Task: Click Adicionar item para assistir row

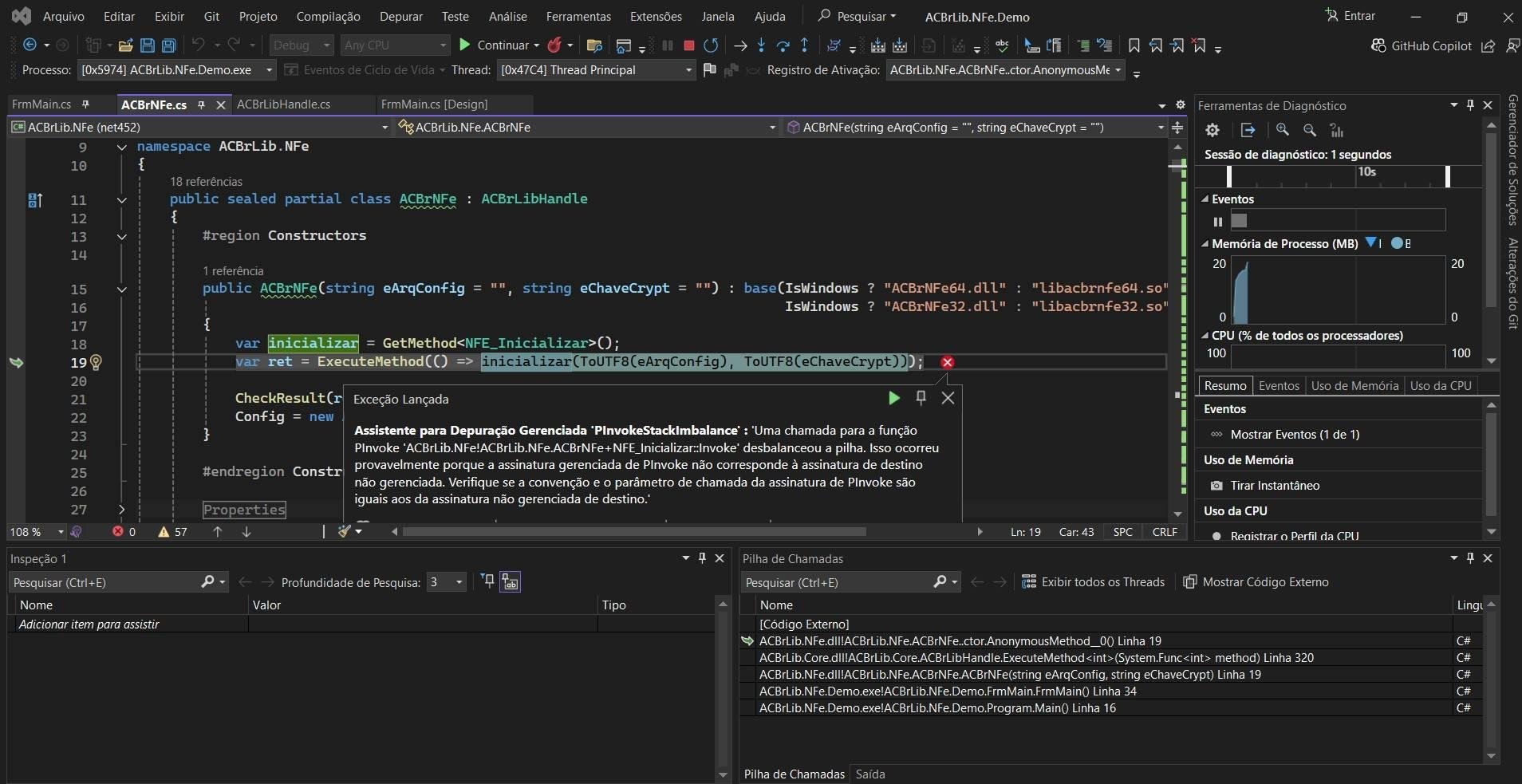Action: [x=128, y=624]
